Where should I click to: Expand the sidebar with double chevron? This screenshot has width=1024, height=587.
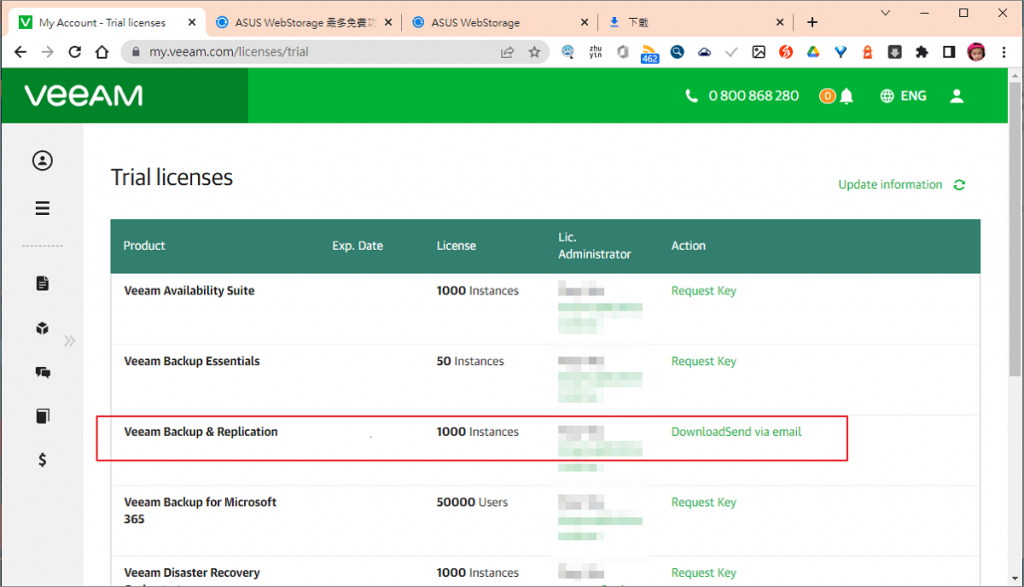point(69,340)
